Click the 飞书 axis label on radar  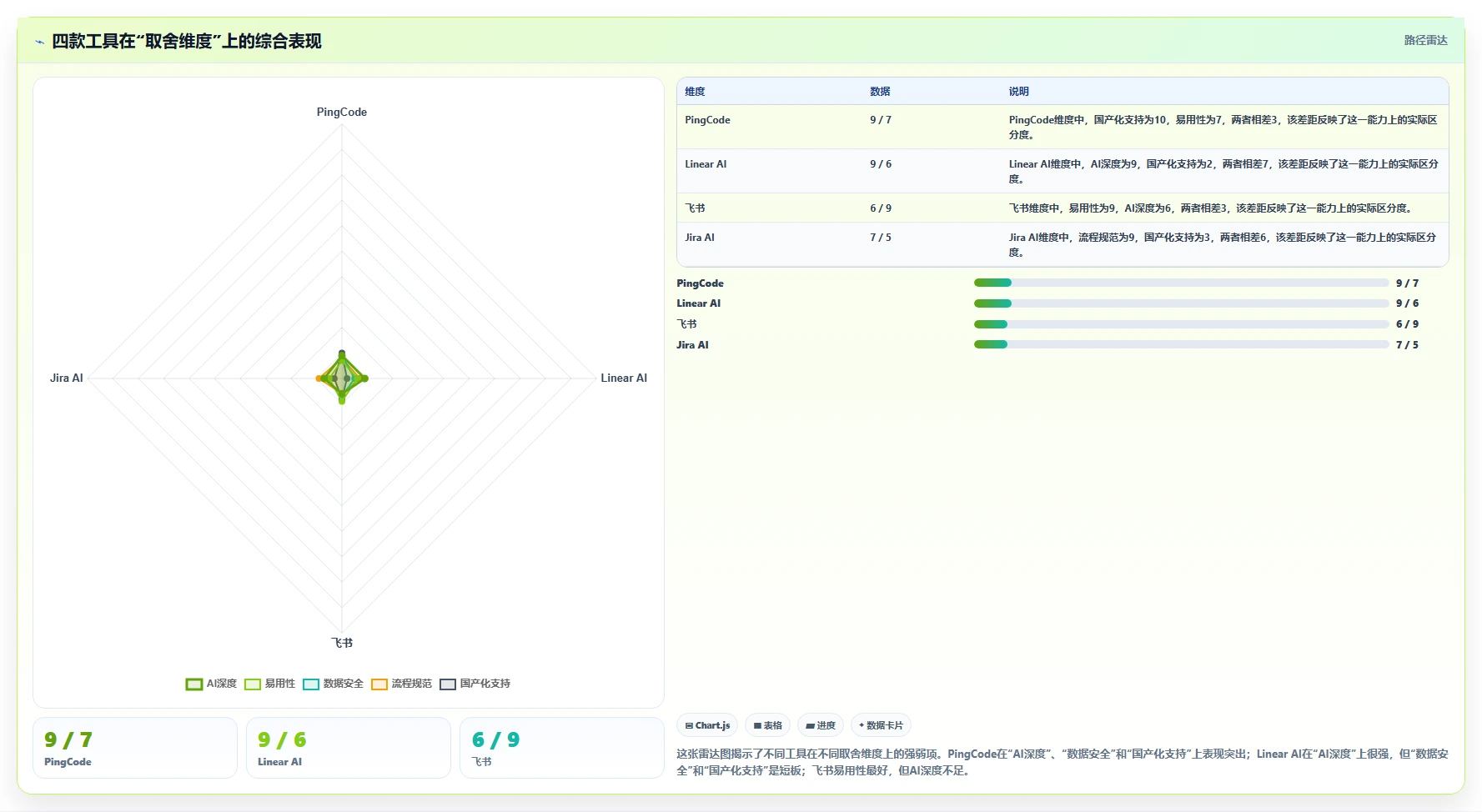tap(342, 643)
